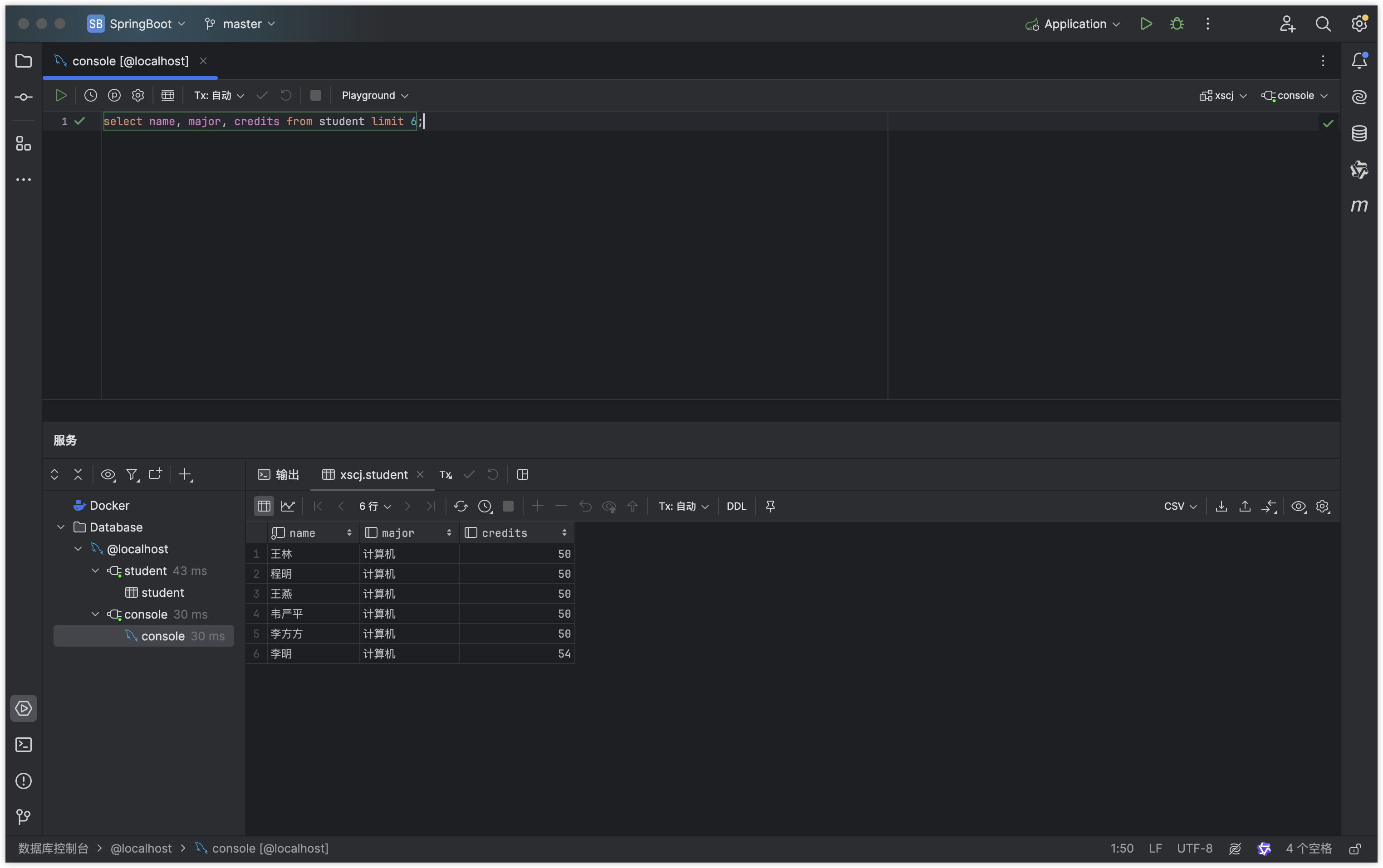Run the SQL query with the green execute button
The width and height of the screenshot is (1383, 868).
click(61, 95)
